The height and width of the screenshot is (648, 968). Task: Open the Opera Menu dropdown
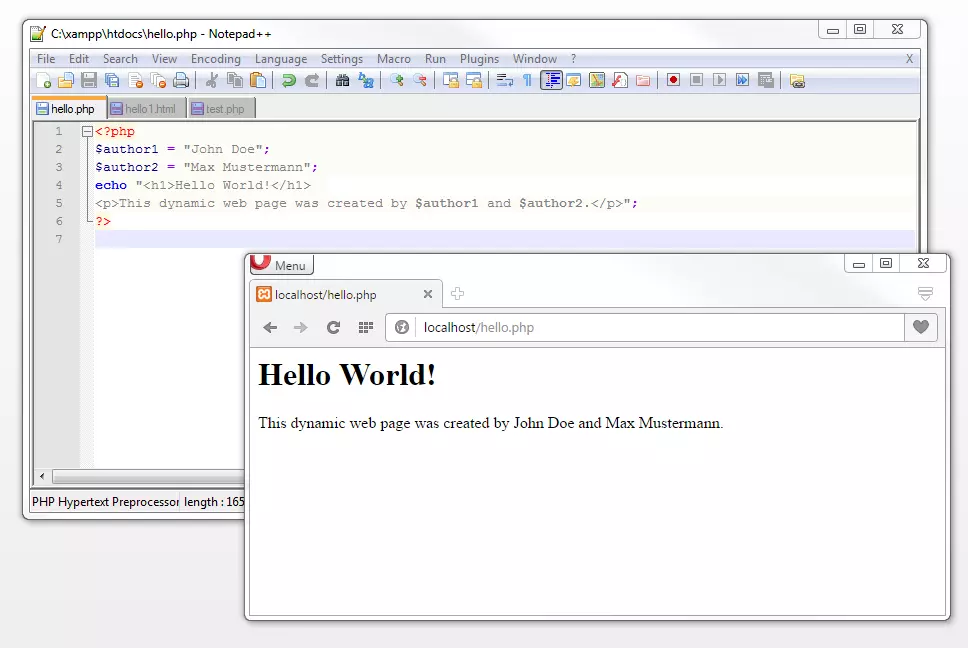(281, 264)
